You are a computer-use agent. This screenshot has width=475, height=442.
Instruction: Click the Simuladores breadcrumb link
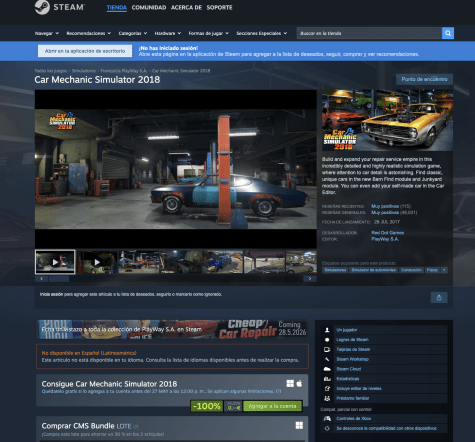84,71
